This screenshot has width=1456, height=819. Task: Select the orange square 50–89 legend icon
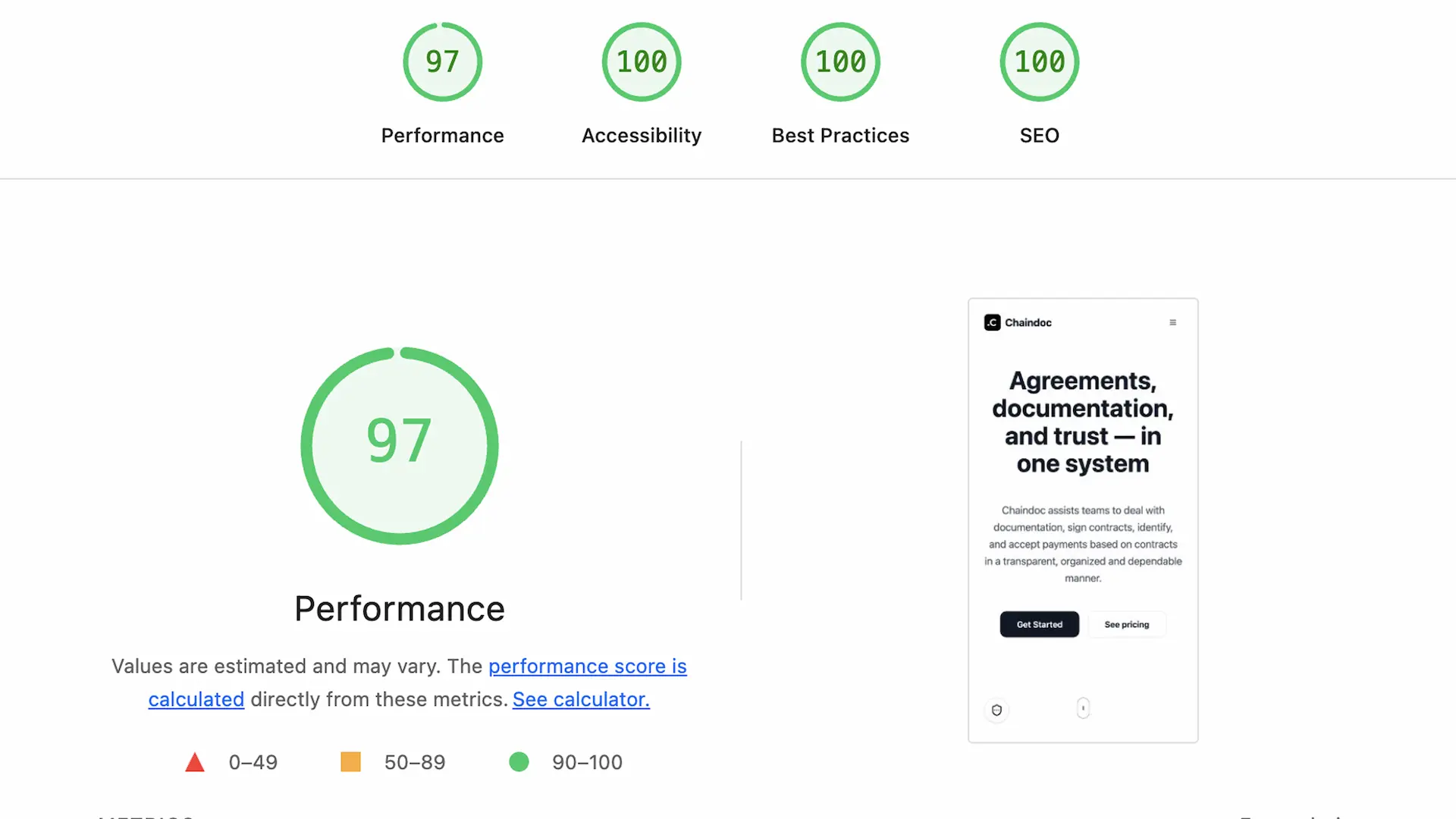[x=350, y=761]
